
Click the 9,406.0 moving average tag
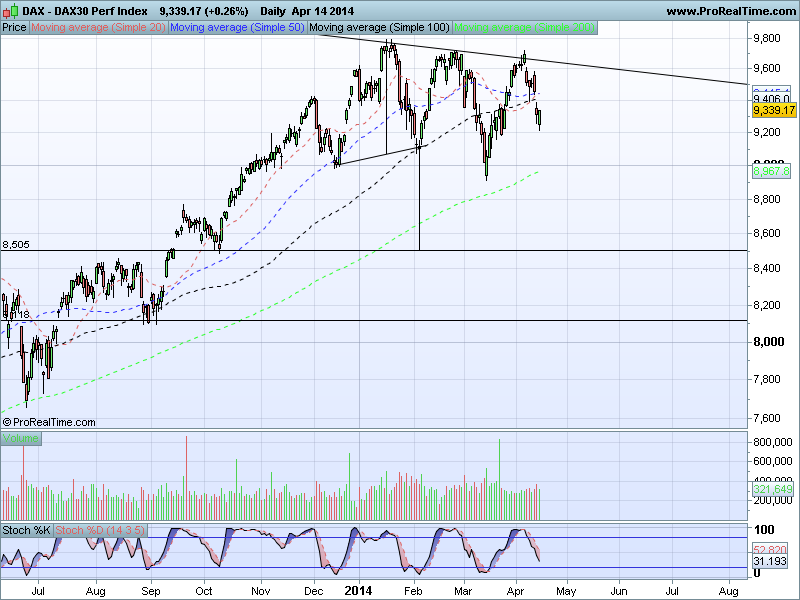pyautogui.click(x=771, y=98)
